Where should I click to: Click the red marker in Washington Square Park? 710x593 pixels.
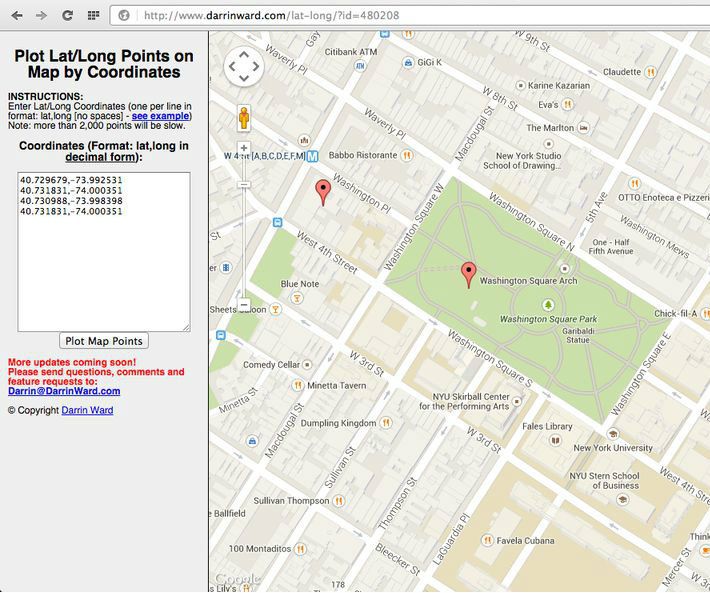[x=469, y=275]
